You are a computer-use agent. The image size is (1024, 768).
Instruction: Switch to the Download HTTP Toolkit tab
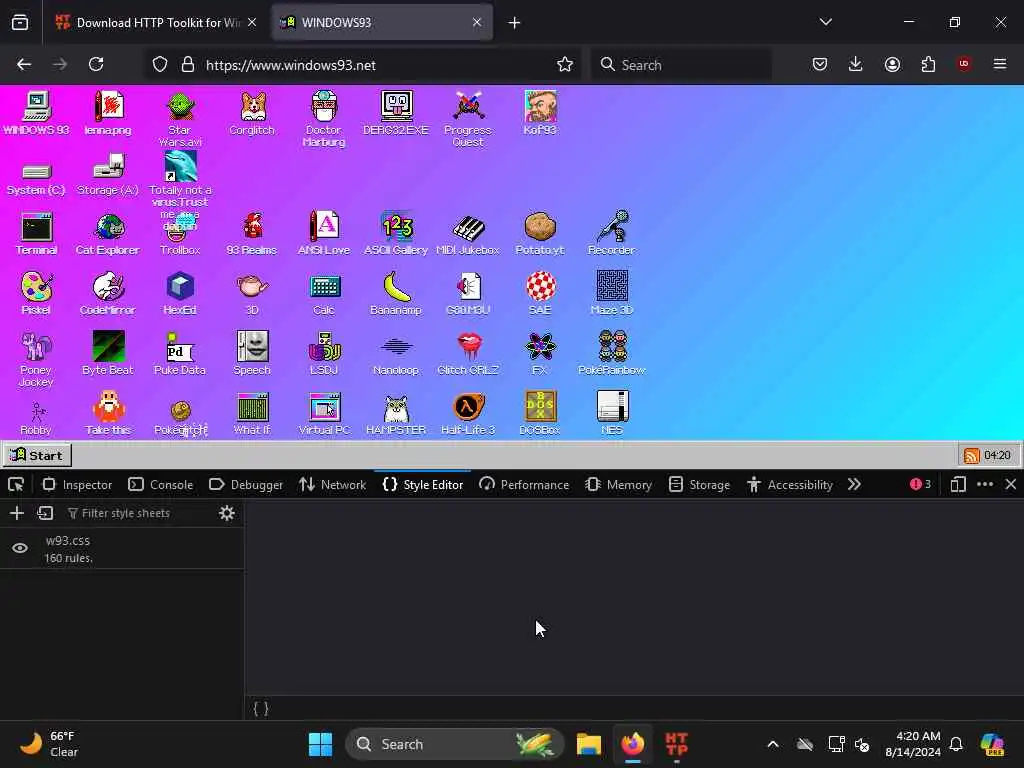click(157, 22)
